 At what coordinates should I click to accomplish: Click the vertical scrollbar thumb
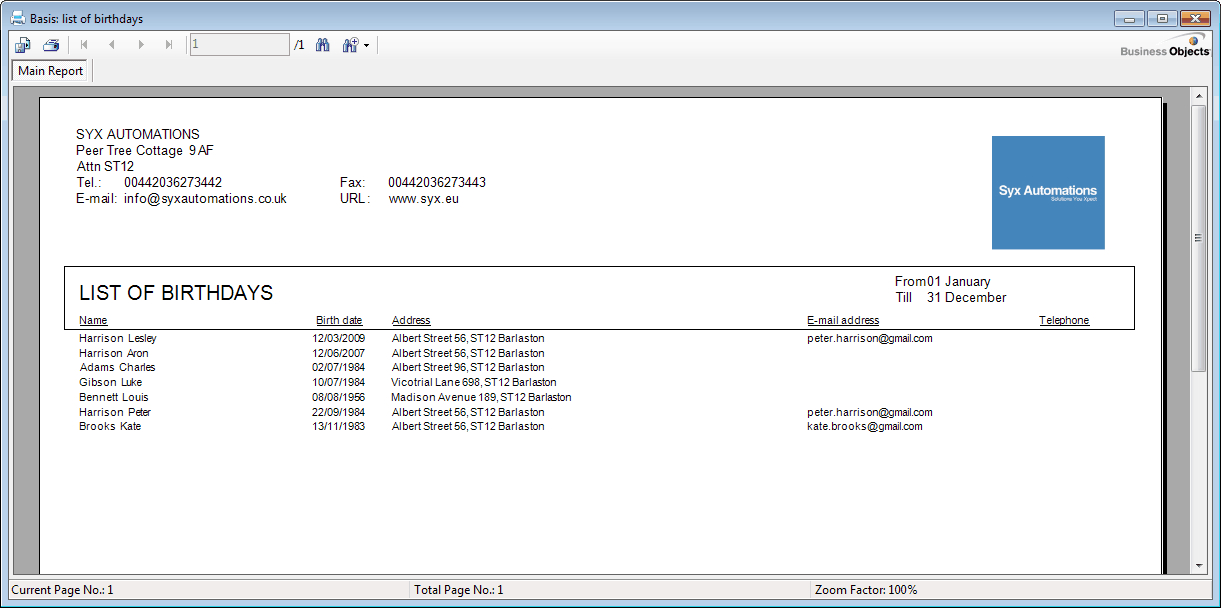(1198, 238)
